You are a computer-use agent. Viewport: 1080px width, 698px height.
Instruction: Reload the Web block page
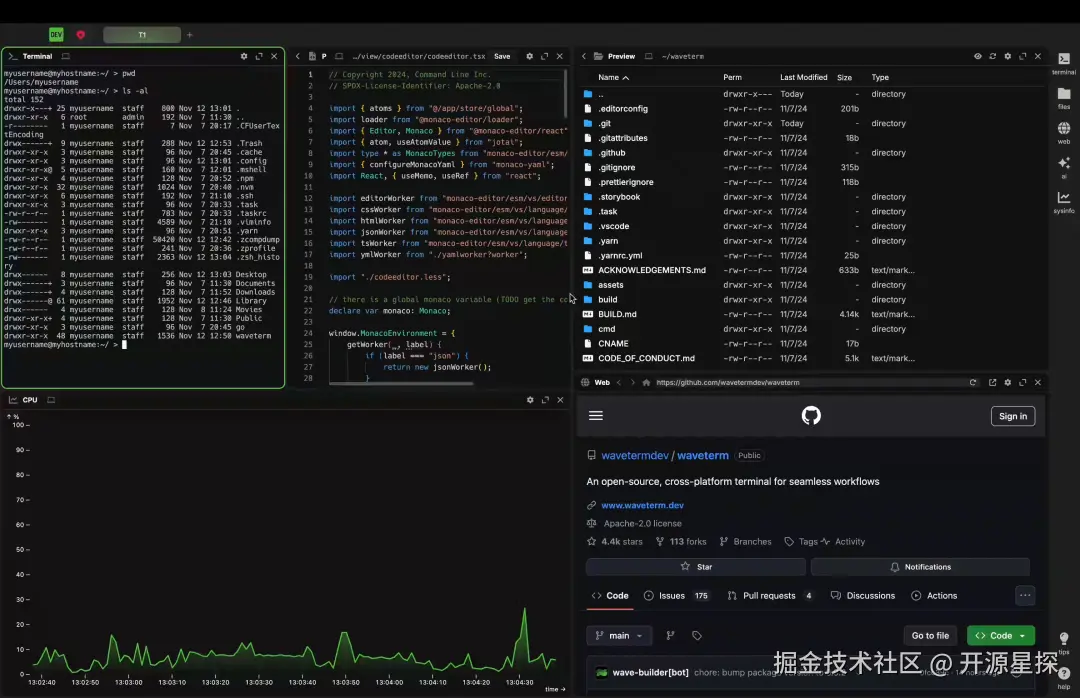(973, 382)
